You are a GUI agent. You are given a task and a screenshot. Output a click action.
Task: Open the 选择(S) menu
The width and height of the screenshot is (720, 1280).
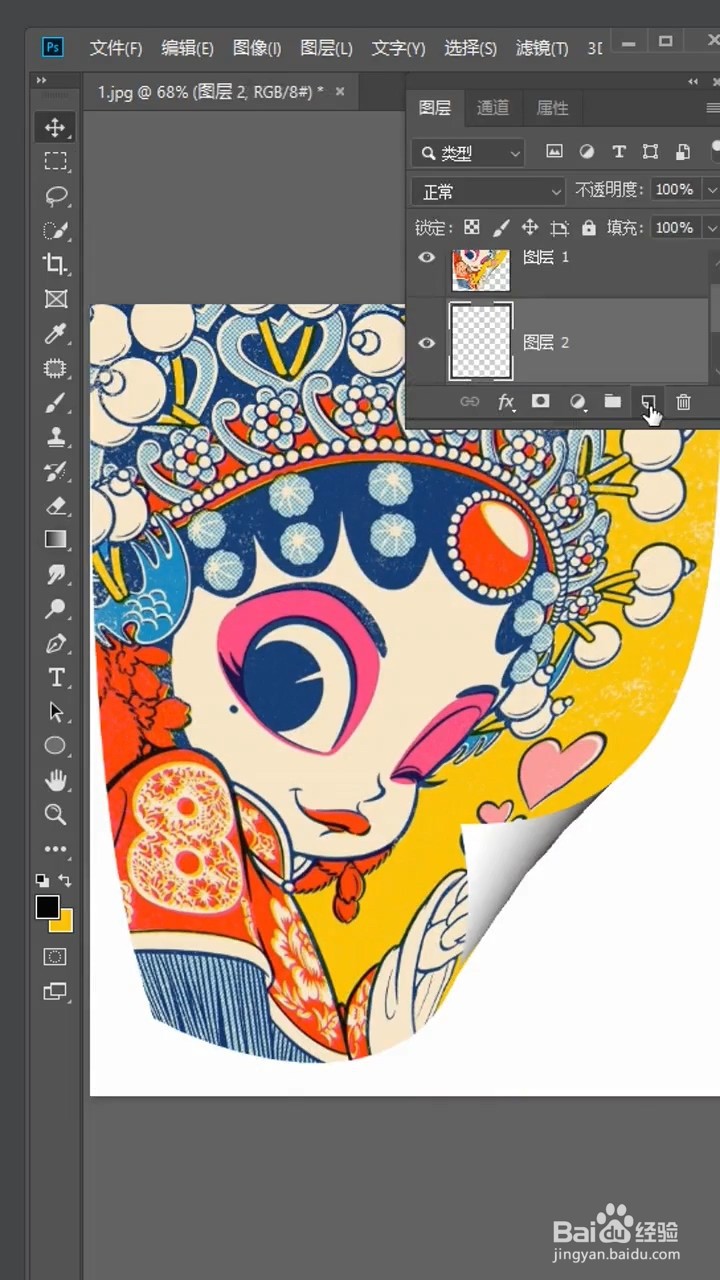coord(470,48)
